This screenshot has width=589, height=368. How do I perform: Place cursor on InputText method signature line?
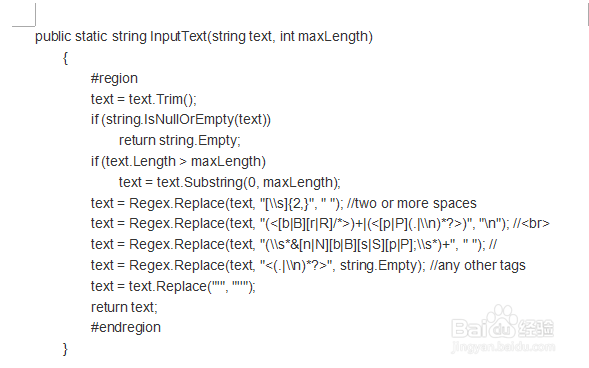204,36
